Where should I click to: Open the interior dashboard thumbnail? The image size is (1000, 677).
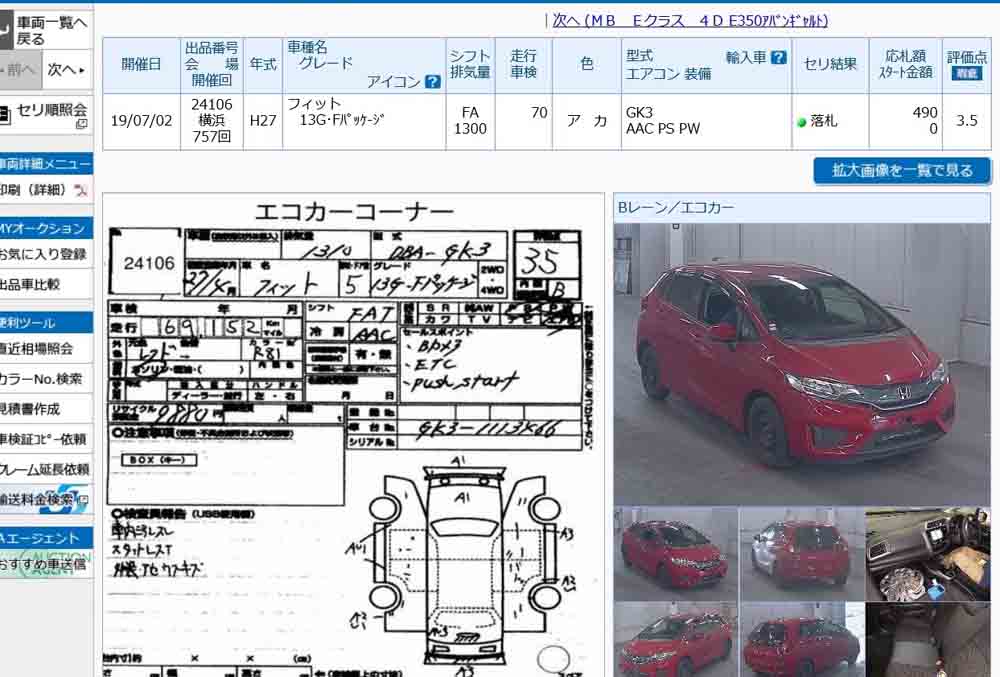[x=928, y=554]
